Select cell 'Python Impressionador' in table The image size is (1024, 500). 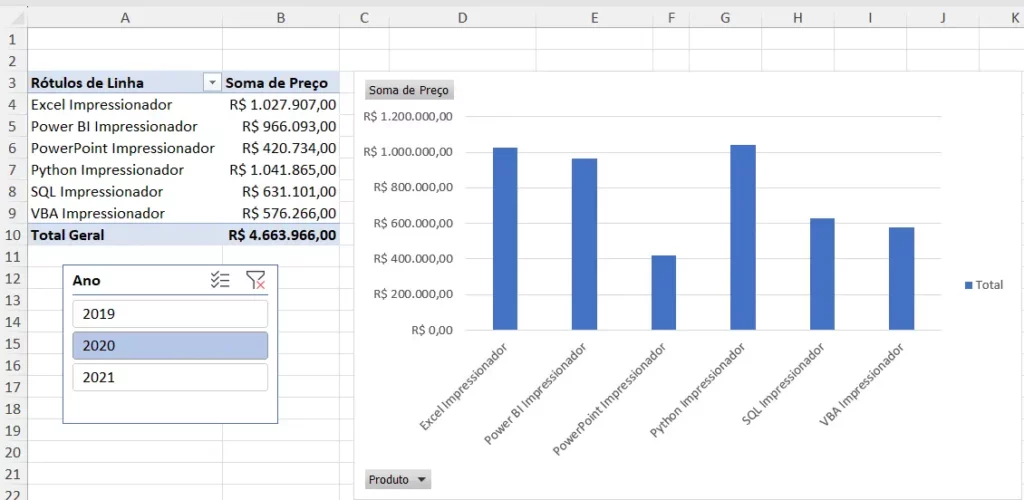click(x=125, y=170)
